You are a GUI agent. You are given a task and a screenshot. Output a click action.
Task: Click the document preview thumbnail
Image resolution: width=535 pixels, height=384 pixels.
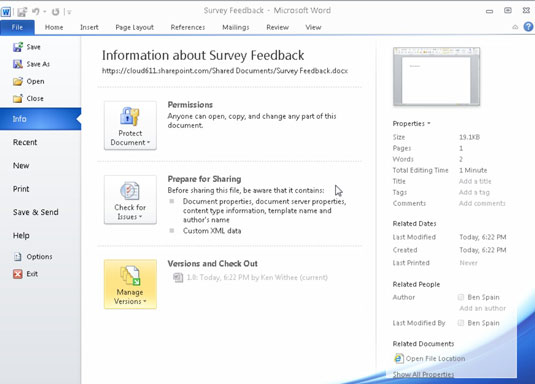click(x=436, y=76)
